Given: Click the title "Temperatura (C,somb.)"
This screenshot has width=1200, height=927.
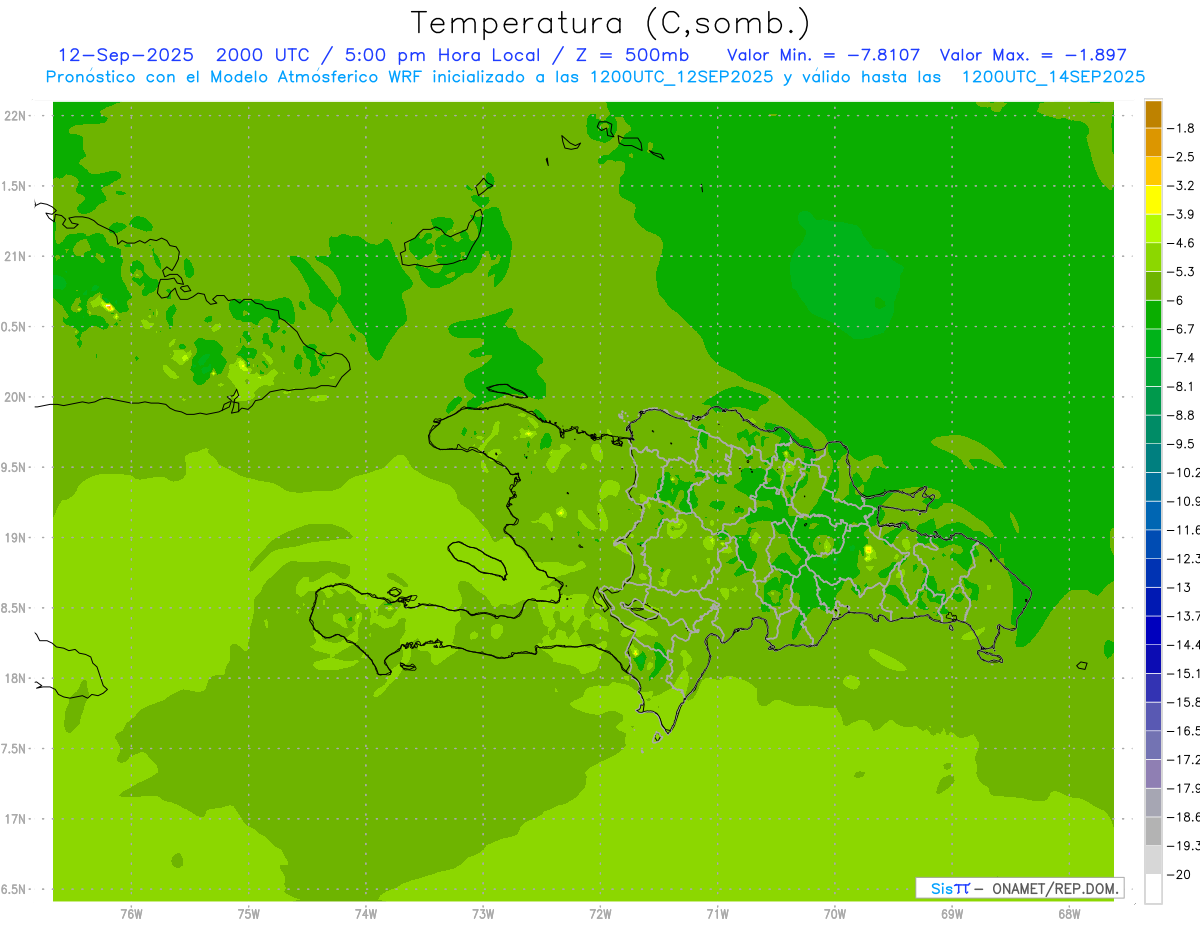Looking at the screenshot, I should (611, 22).
